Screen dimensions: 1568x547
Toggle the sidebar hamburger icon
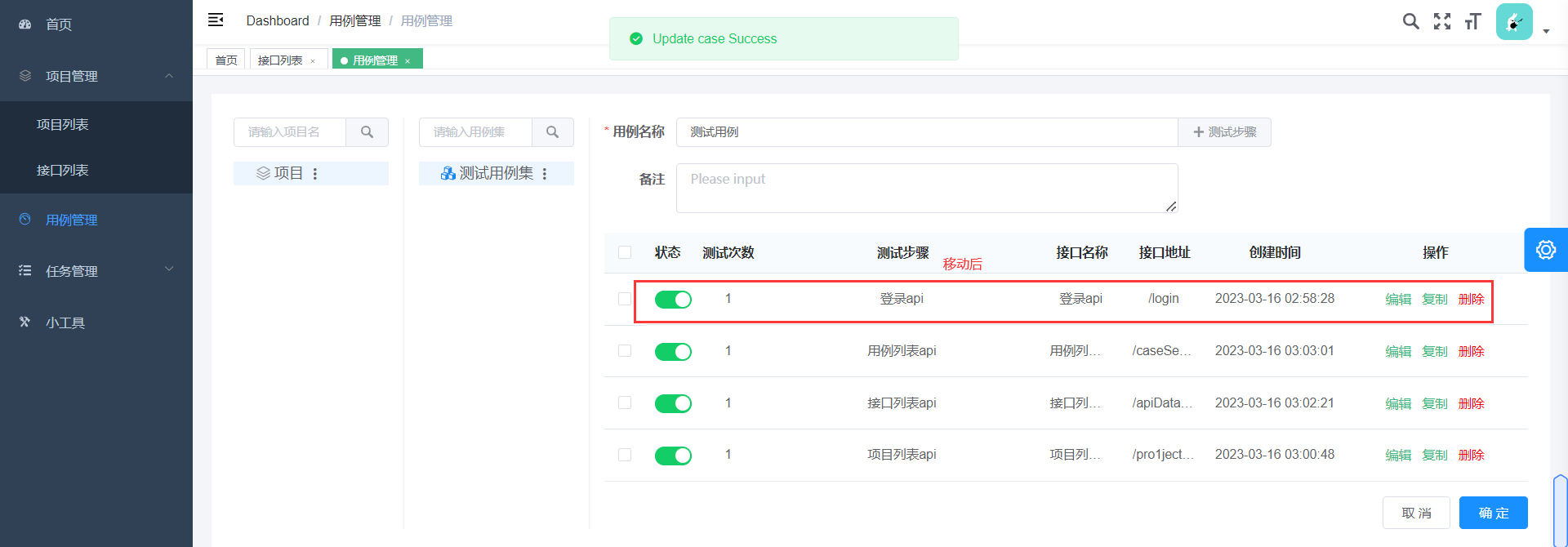(216, 20)
